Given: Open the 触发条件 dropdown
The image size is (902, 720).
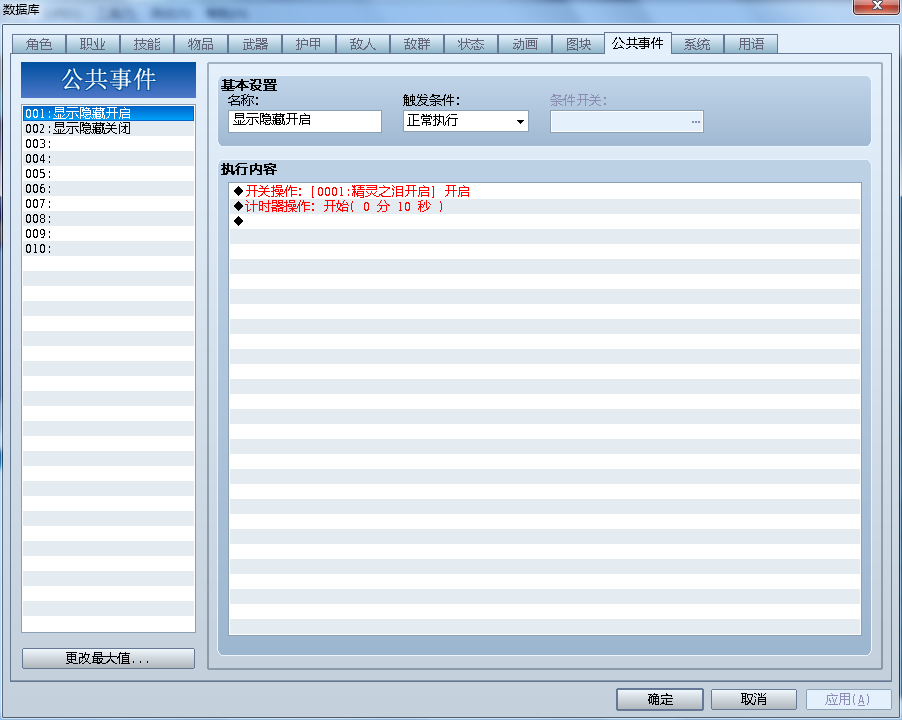Looking at the screenshot, I should coord(465,121).
